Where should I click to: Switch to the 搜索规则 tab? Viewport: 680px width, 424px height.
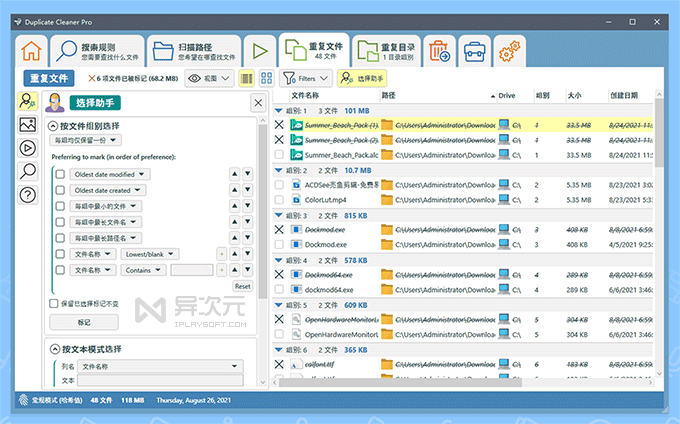[x=98, y=51]
